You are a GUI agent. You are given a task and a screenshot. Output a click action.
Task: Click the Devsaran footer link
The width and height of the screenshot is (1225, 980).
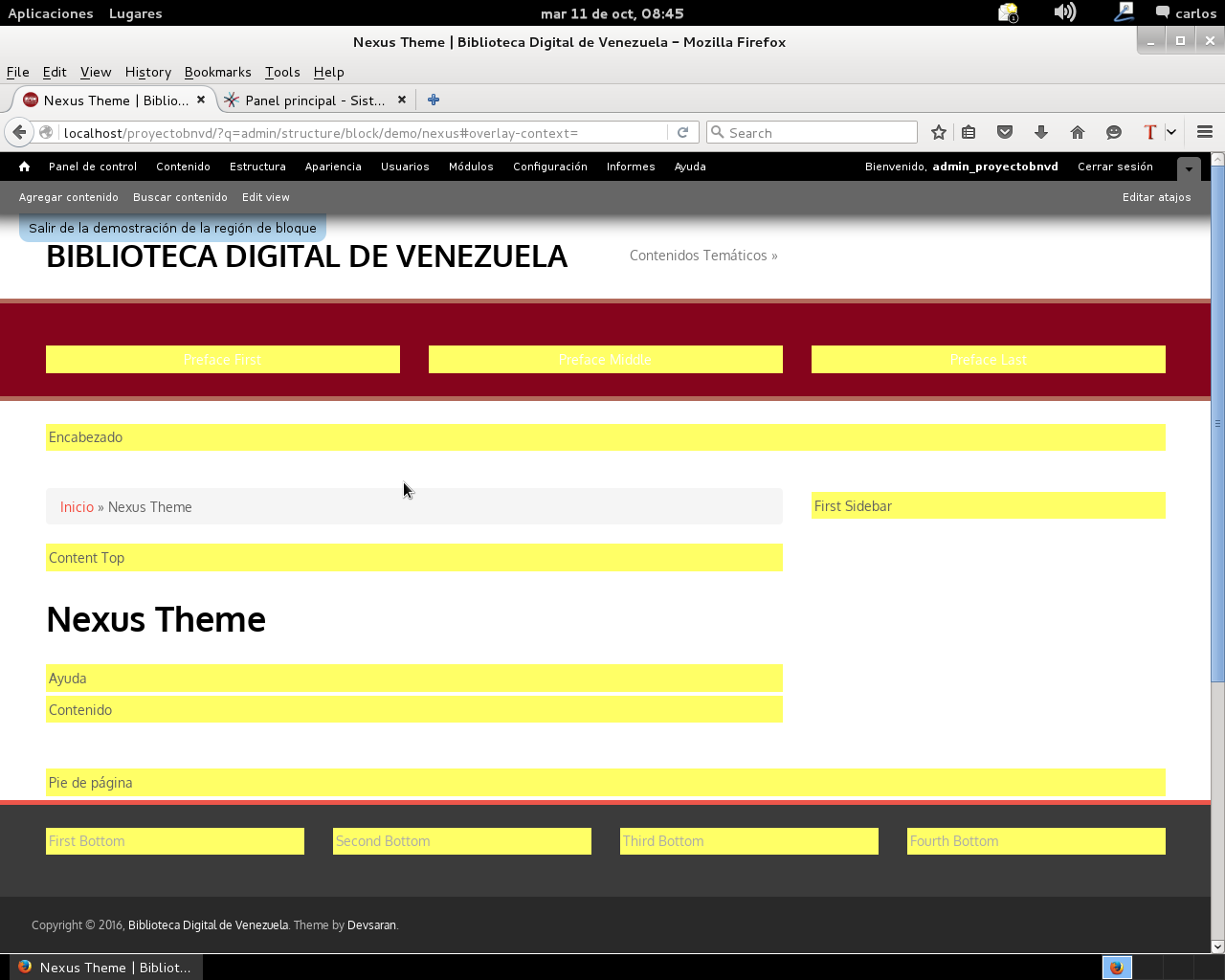[x=371, y=924]
